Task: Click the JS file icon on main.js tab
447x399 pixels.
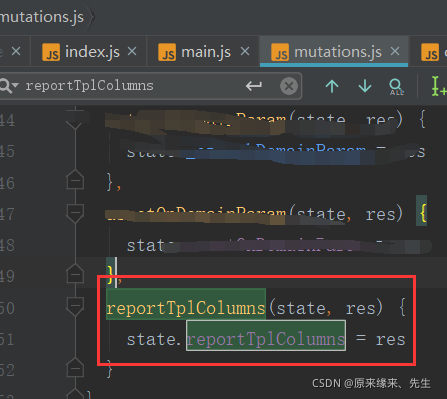Action: [167, 52]
